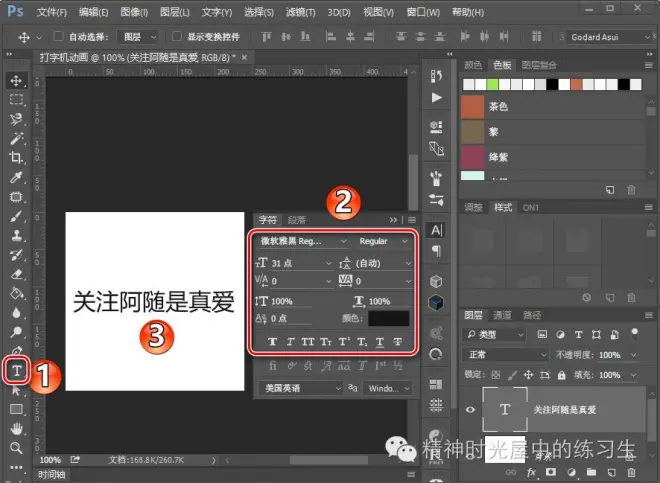Image resolution: width=660 pixels, height=483 pixels.
Task: Hide the 关注阿随是真爱 text layer
Action: pos(470,409)
